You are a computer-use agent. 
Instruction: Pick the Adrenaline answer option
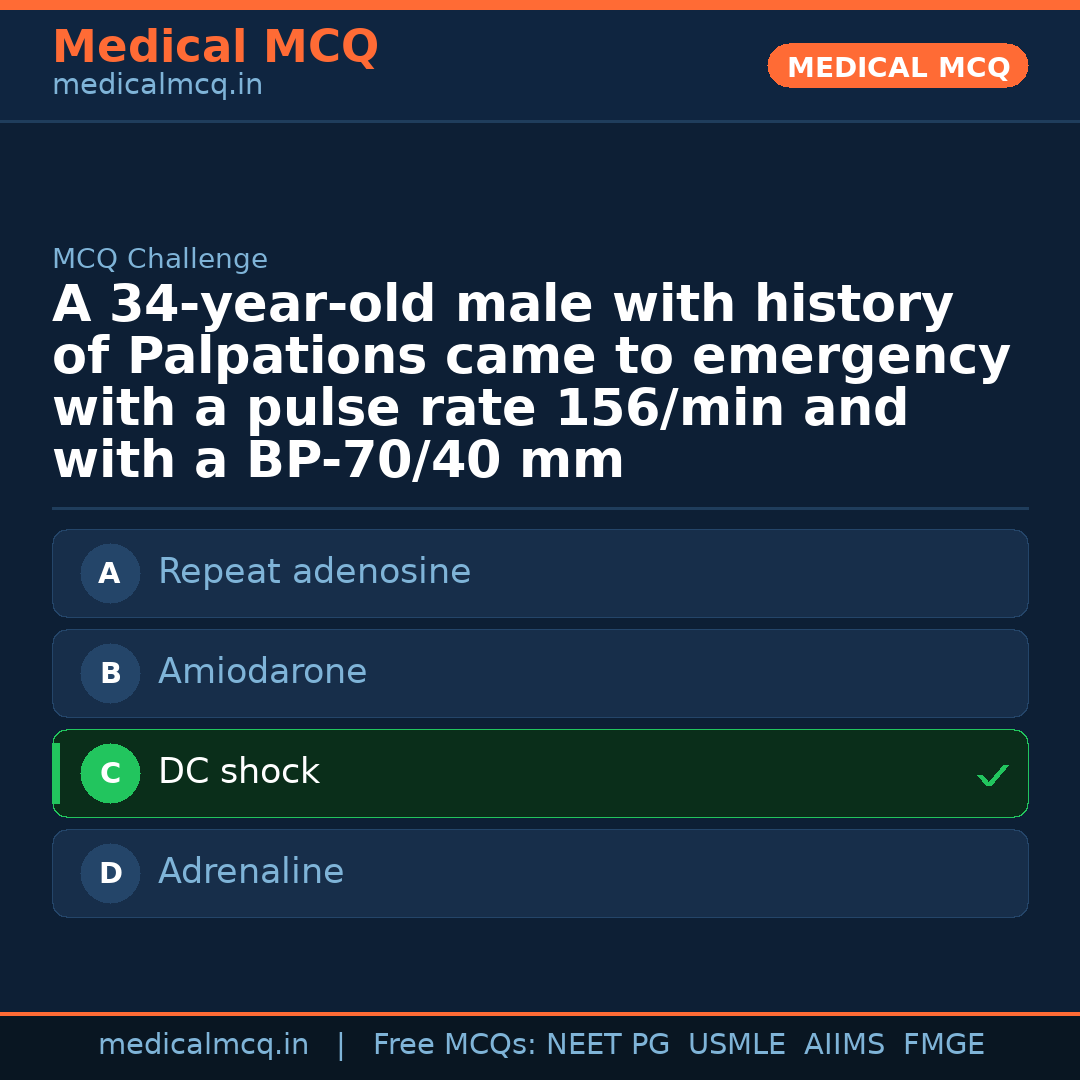pyautogui.click(x=251, y=873)
